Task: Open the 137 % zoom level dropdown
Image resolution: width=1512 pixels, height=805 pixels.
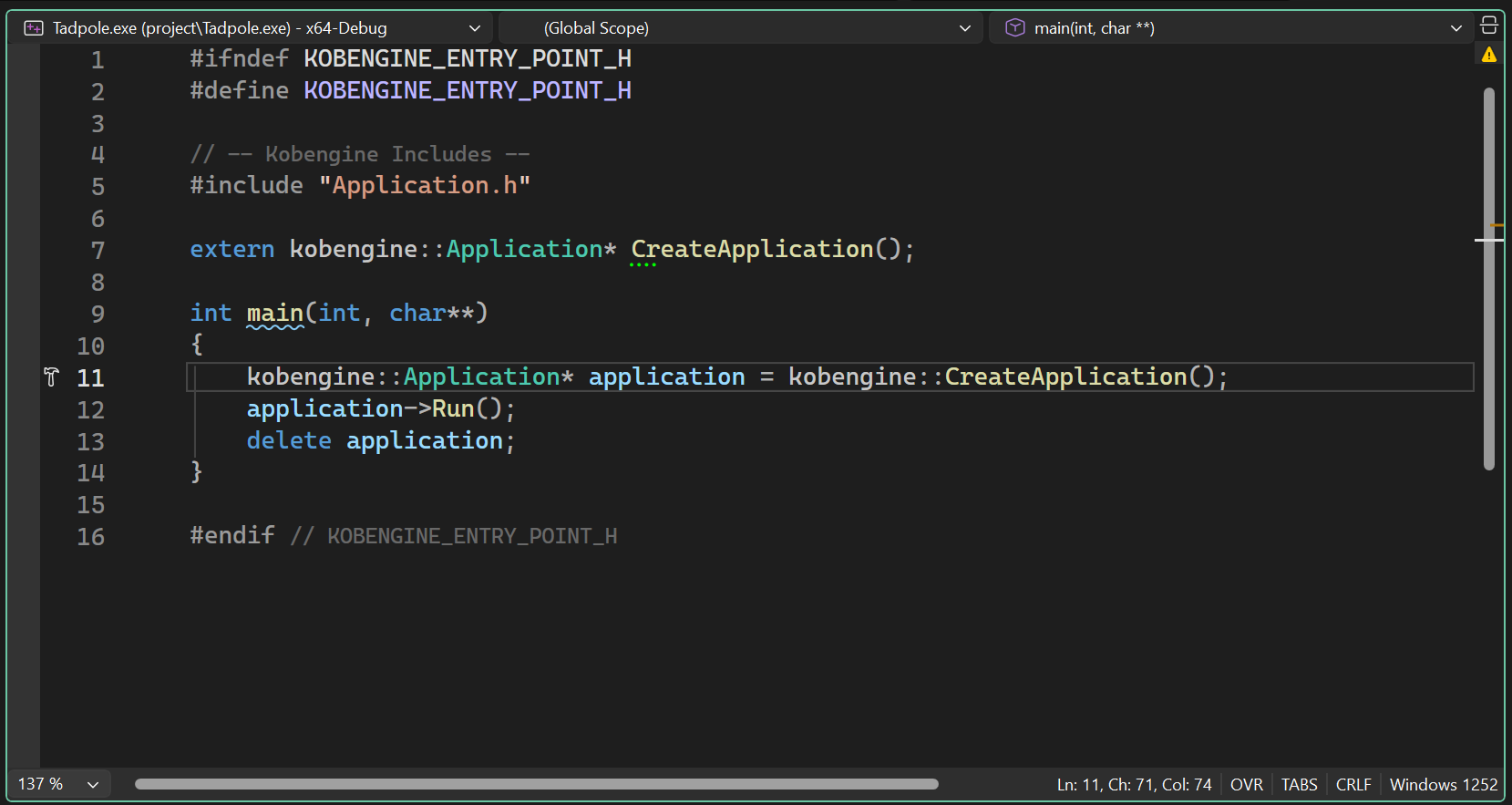Action: point(58,784)
